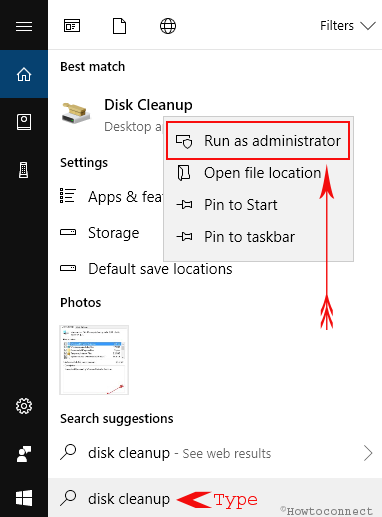This screenshot has width=382, height=517.
Task: Filter results by Apps icon
Action: pyautogui.click(x=72, y=26)
